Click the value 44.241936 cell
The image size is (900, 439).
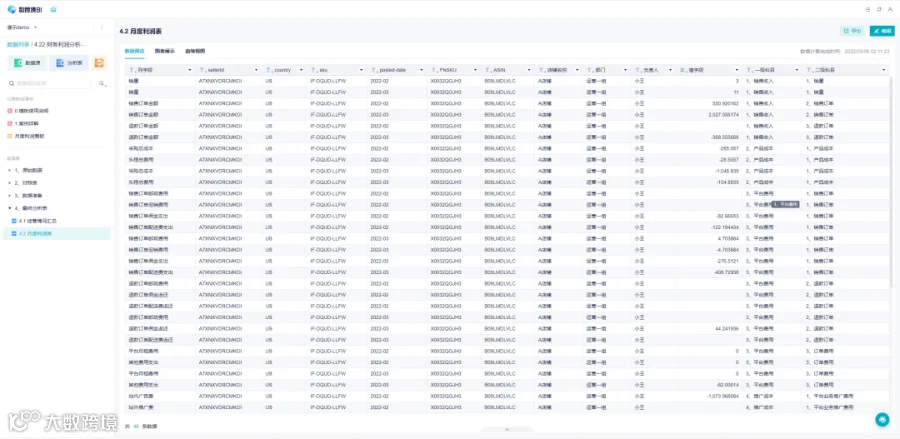(x=727, y=328)
